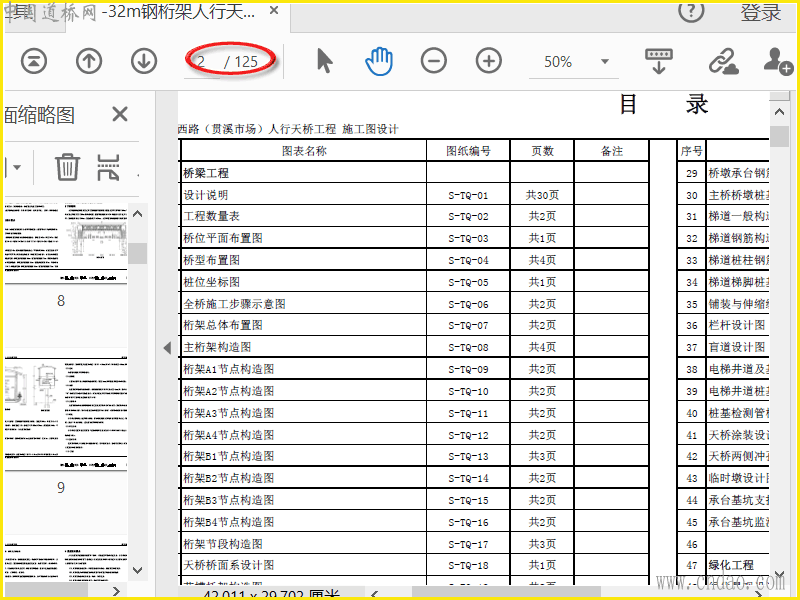Click the add user share icon
800x600 pixels.
(778, 61)
